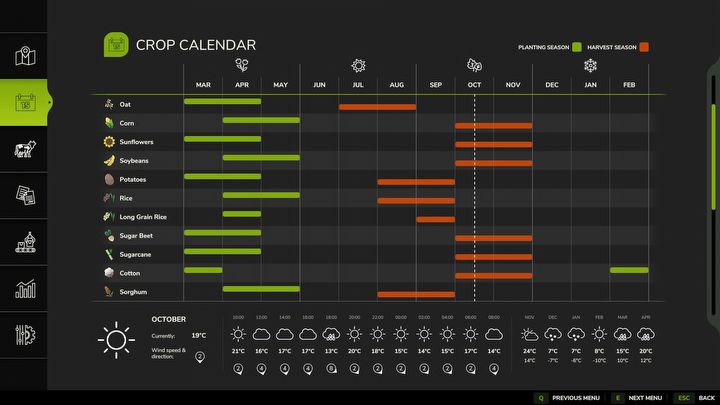Click the Sugarcane row label
This screenshot has height=405, width=720.
tap(135, 254)
